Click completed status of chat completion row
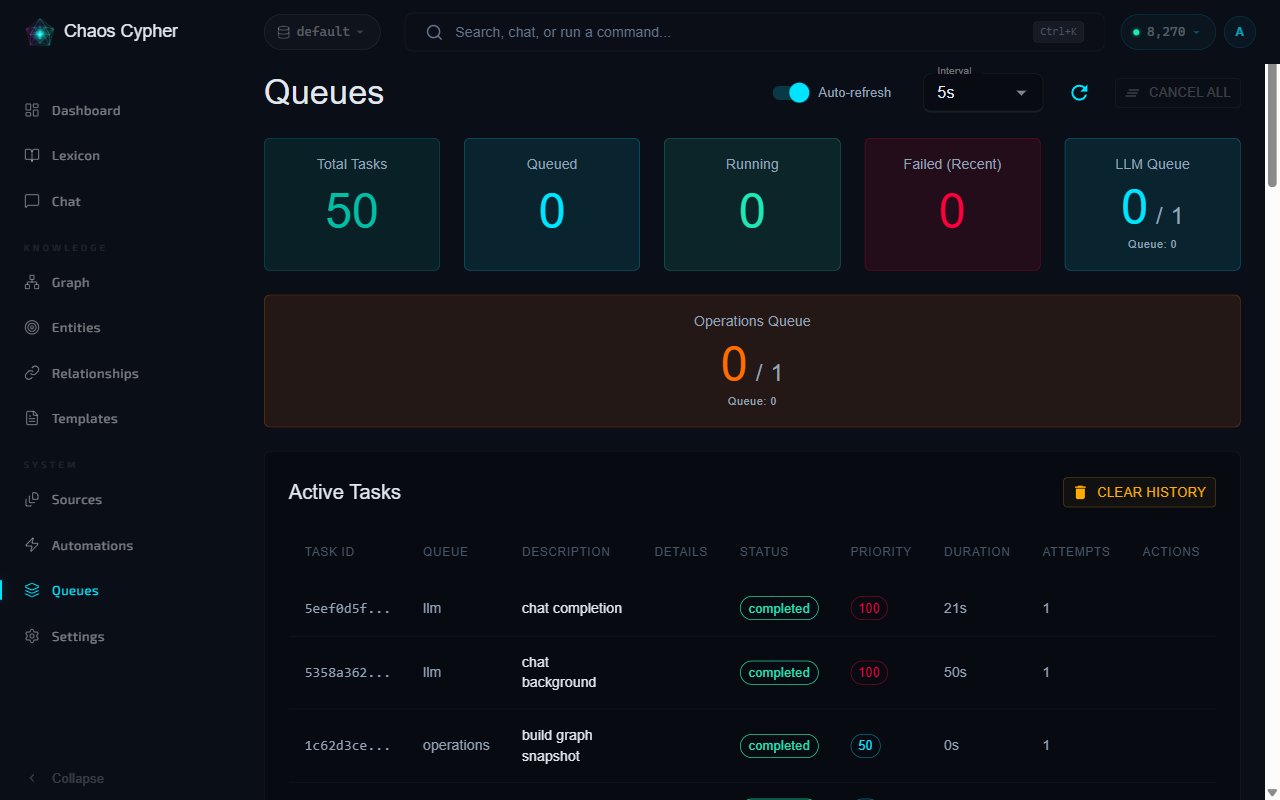 [x=779, y=608]
